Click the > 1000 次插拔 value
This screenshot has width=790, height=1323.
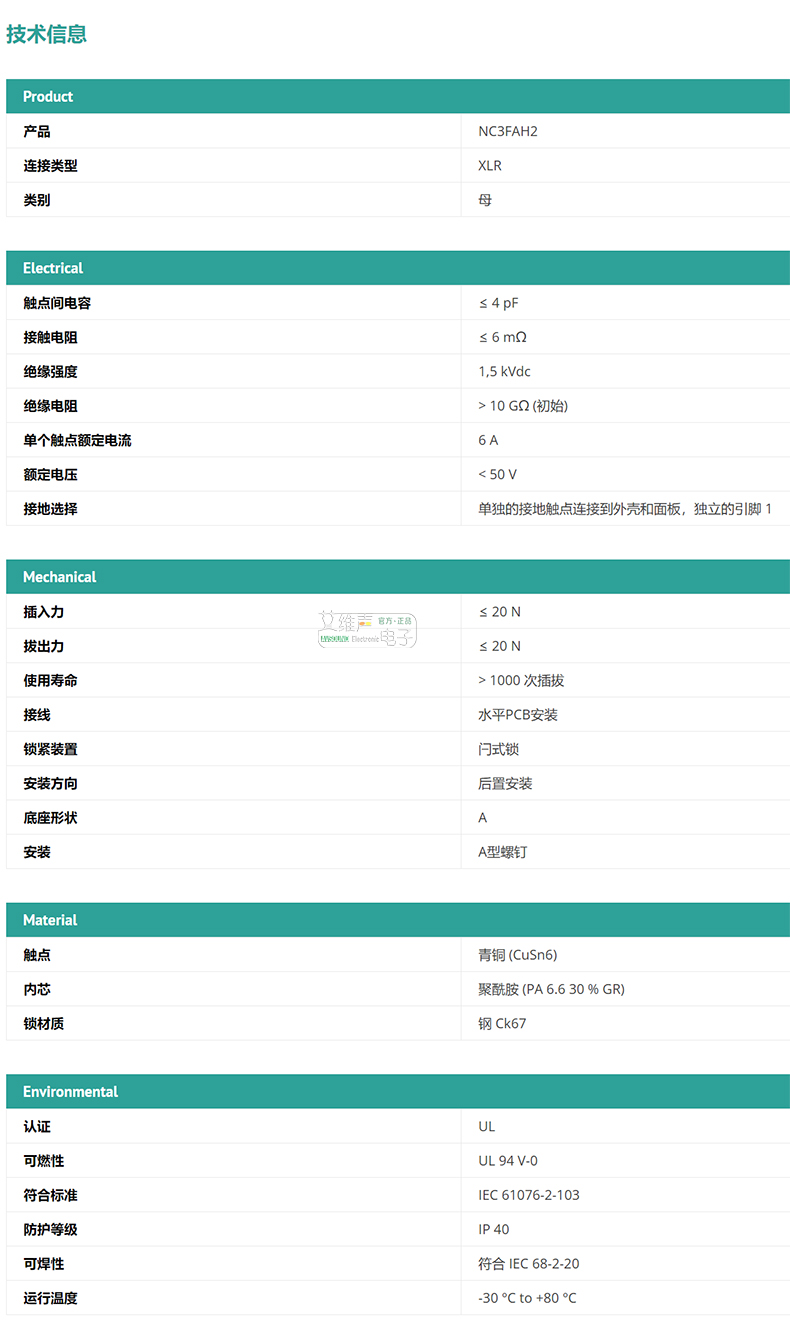pyautogui.click(x=521, y=680)
